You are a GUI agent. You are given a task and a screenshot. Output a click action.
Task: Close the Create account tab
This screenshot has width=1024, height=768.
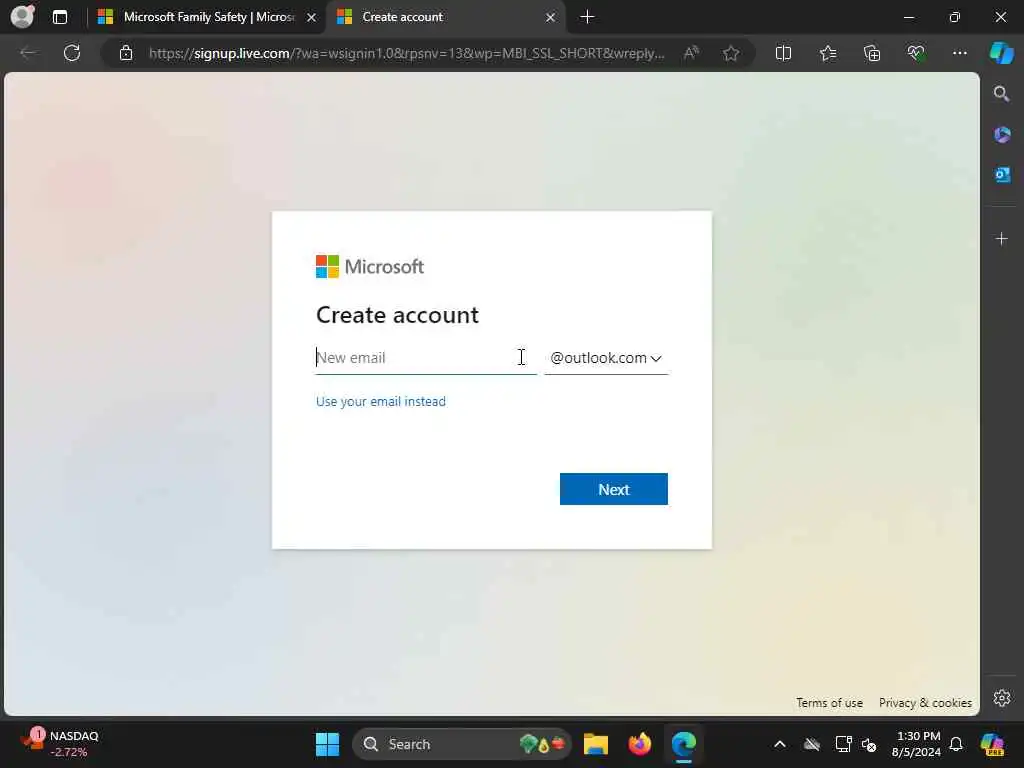click(551, 18)
